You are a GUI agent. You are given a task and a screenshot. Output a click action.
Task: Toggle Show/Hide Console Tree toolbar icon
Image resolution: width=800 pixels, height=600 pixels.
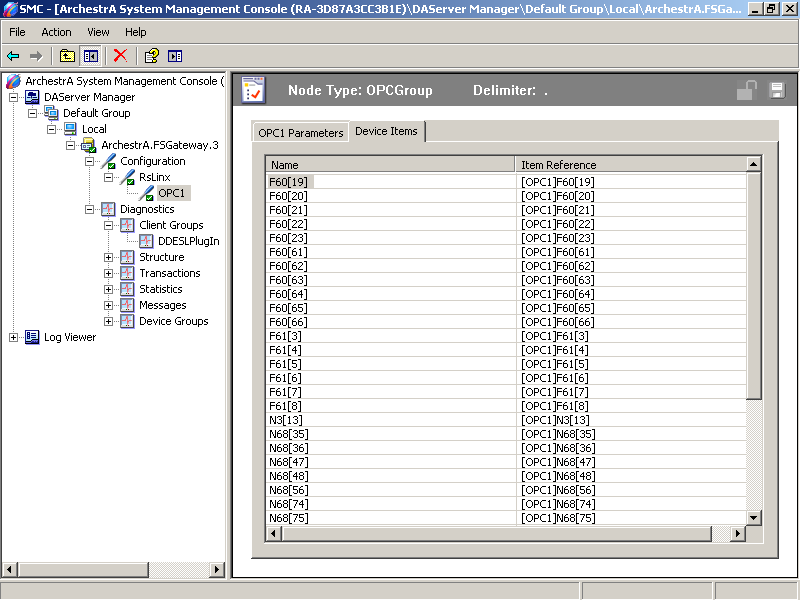tap(91, 56)
